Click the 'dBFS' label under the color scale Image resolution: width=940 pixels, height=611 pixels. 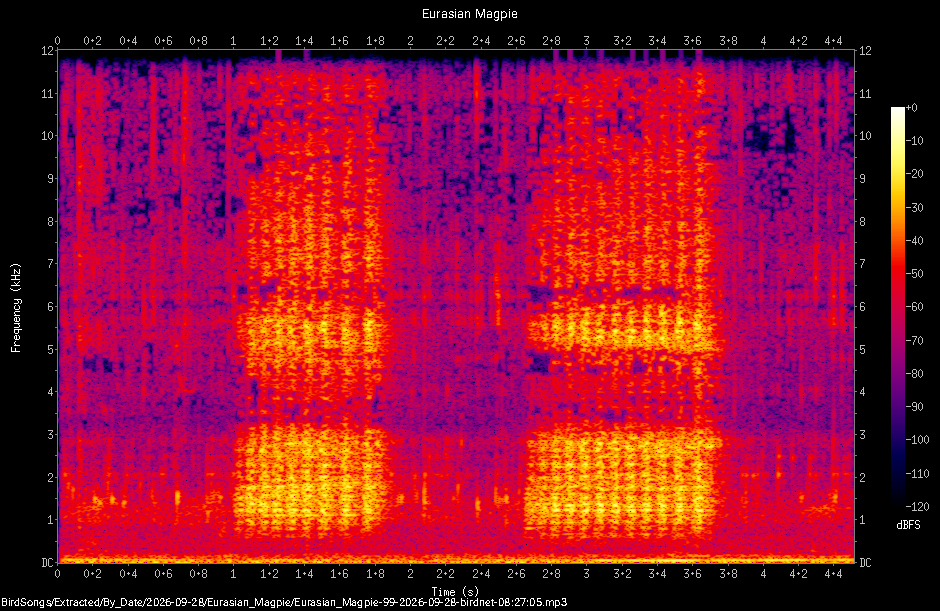pyautogui.click(x=908, y=525)
